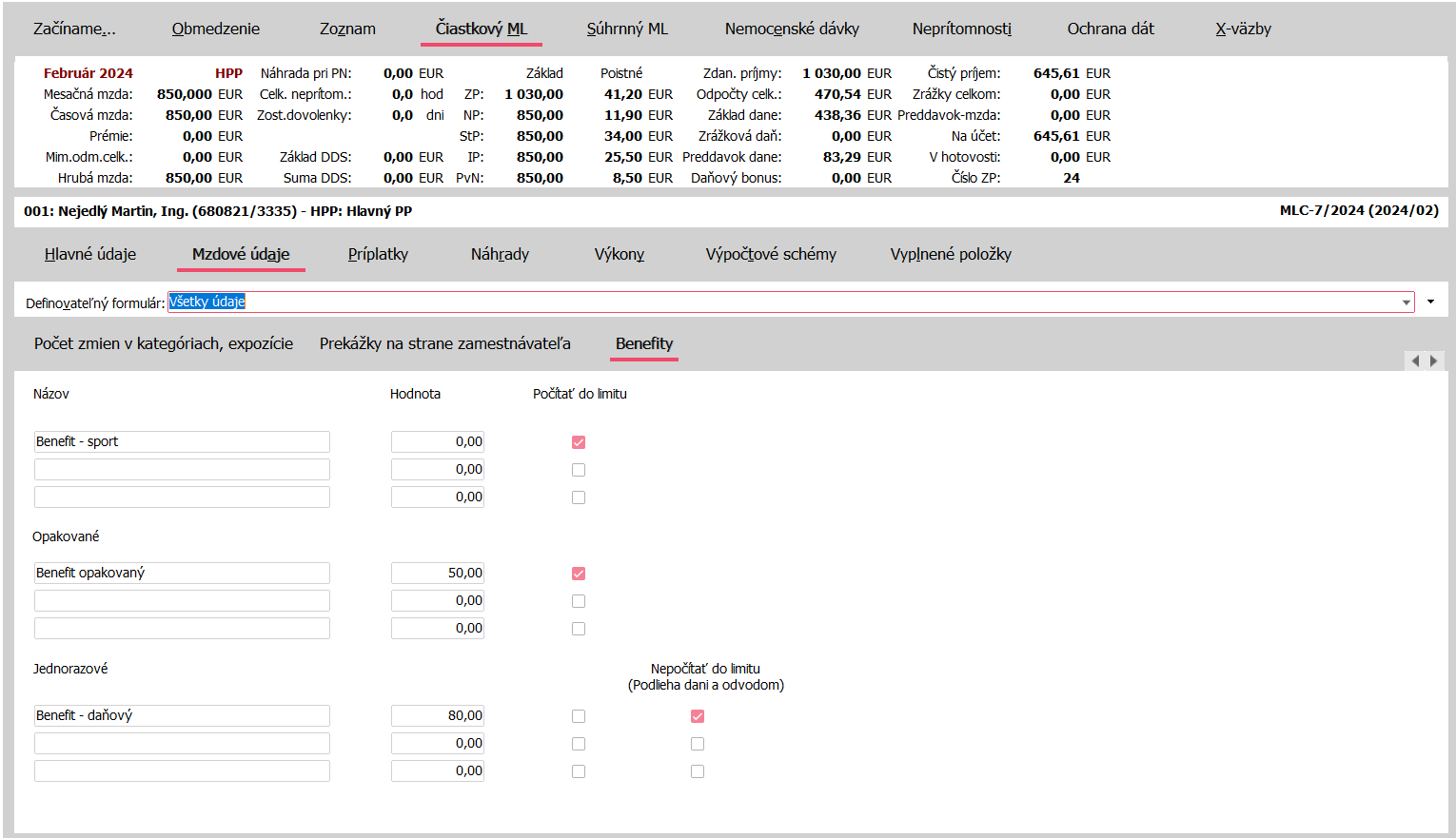Enable 'Počítať do limitu' for Benefit - daňový
The image size is (1456, 838).
click(x=579, y=716)
